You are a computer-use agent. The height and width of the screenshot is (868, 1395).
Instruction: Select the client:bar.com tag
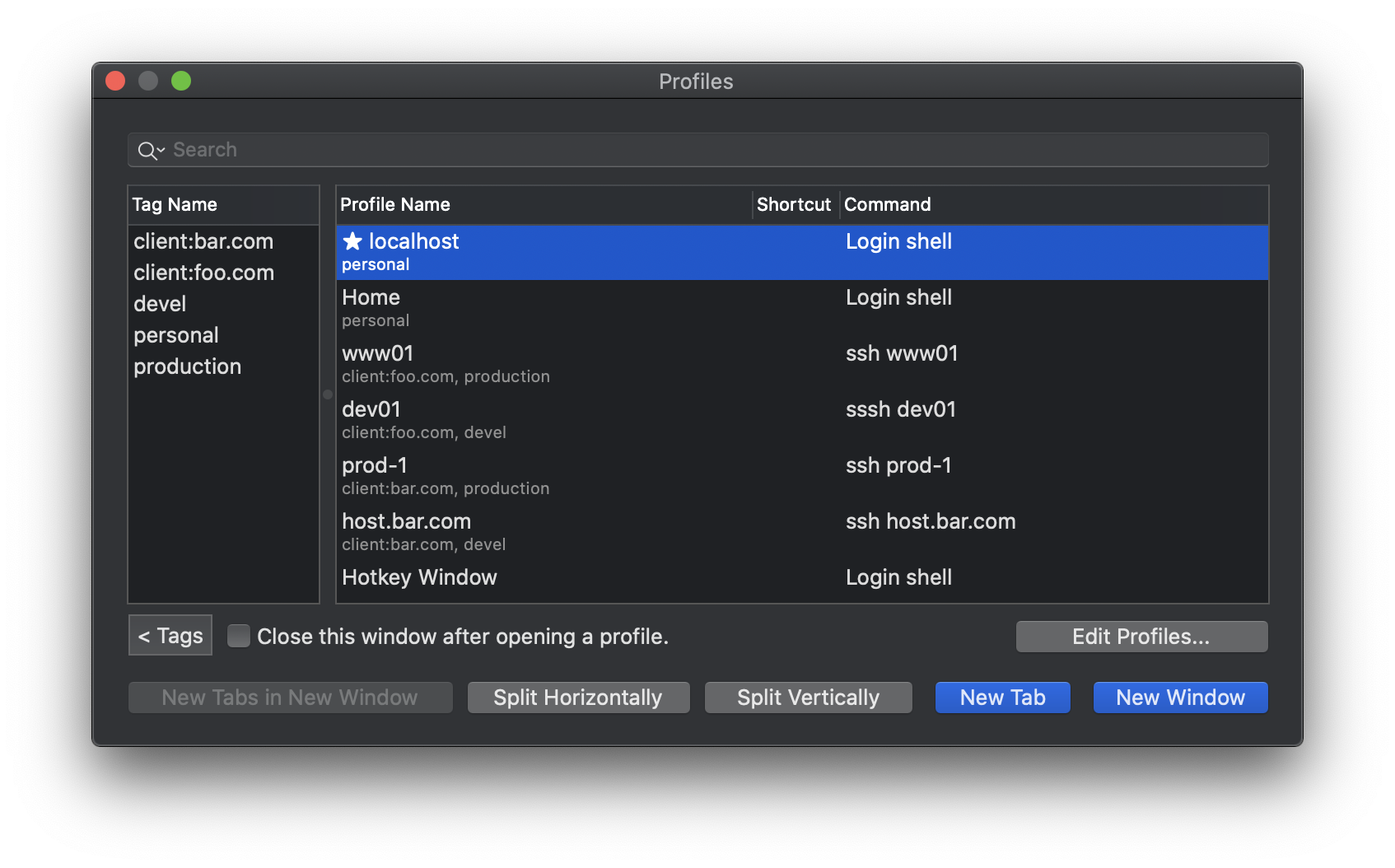(x=203, y=241)
